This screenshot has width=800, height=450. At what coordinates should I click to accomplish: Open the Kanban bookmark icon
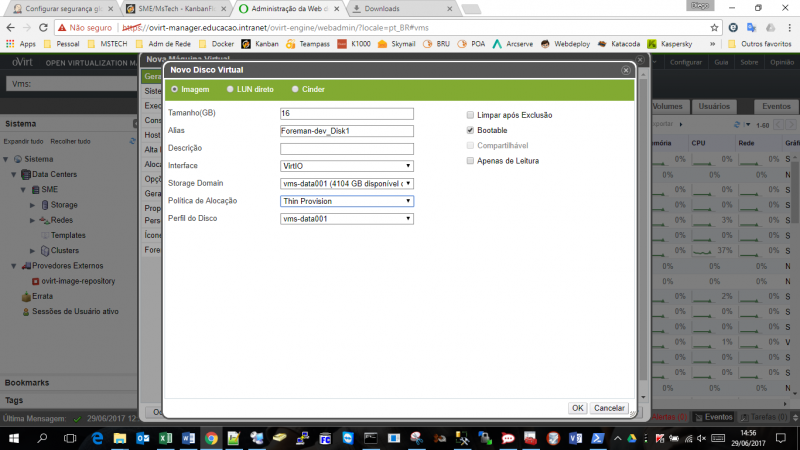coord(246,44)
